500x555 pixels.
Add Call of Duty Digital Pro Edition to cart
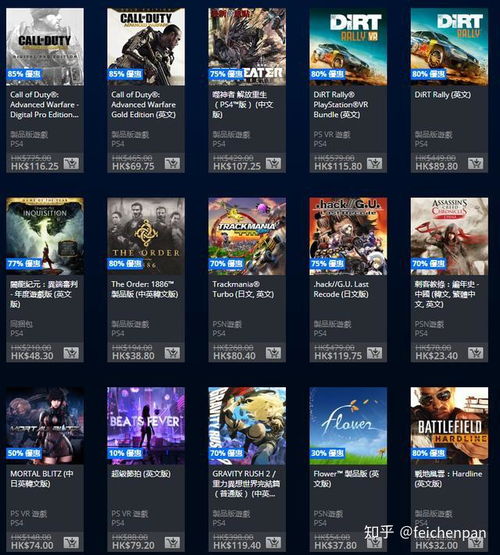[71, 164]
